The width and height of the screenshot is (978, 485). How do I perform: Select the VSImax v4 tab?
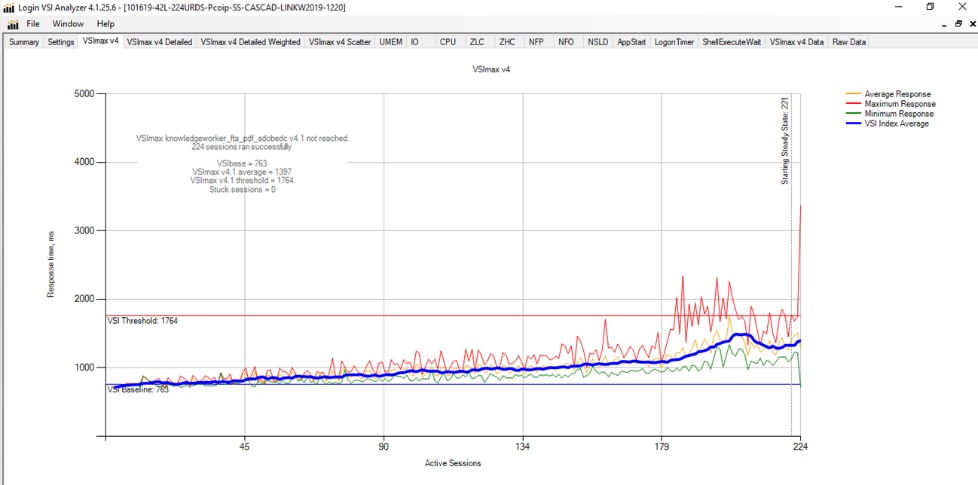pyautogui.click(x=100, y=42)
